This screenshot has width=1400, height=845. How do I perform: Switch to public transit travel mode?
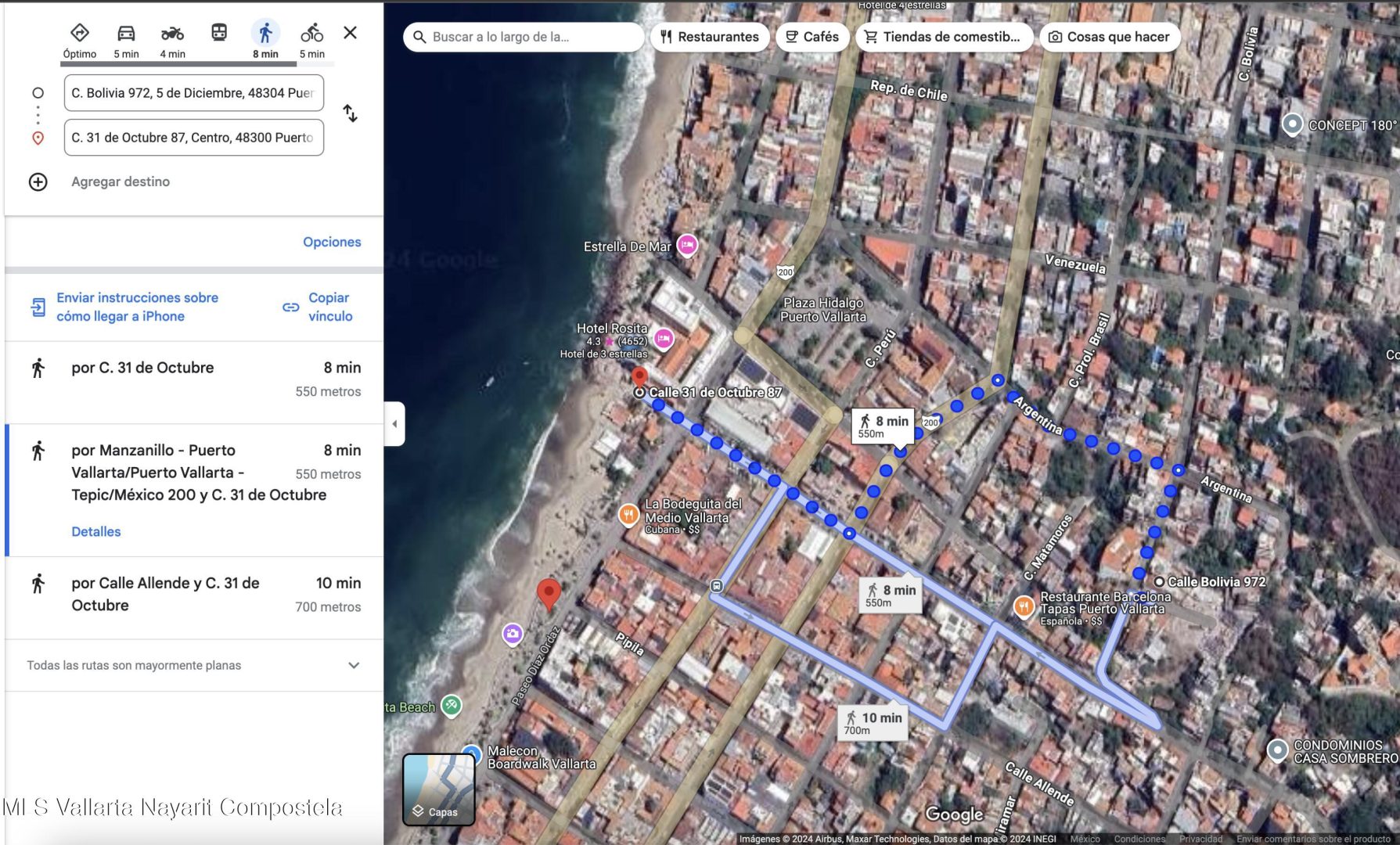[x=219, y=33]
